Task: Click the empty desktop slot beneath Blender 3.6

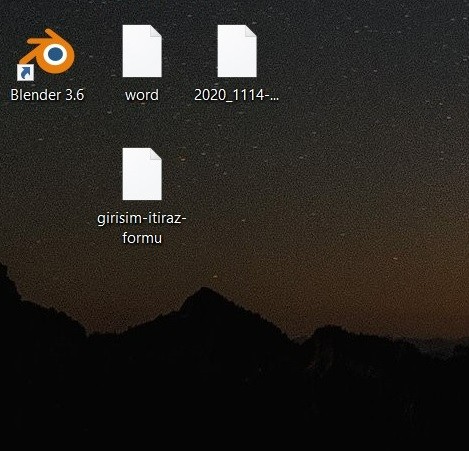Action: [47, 187]
